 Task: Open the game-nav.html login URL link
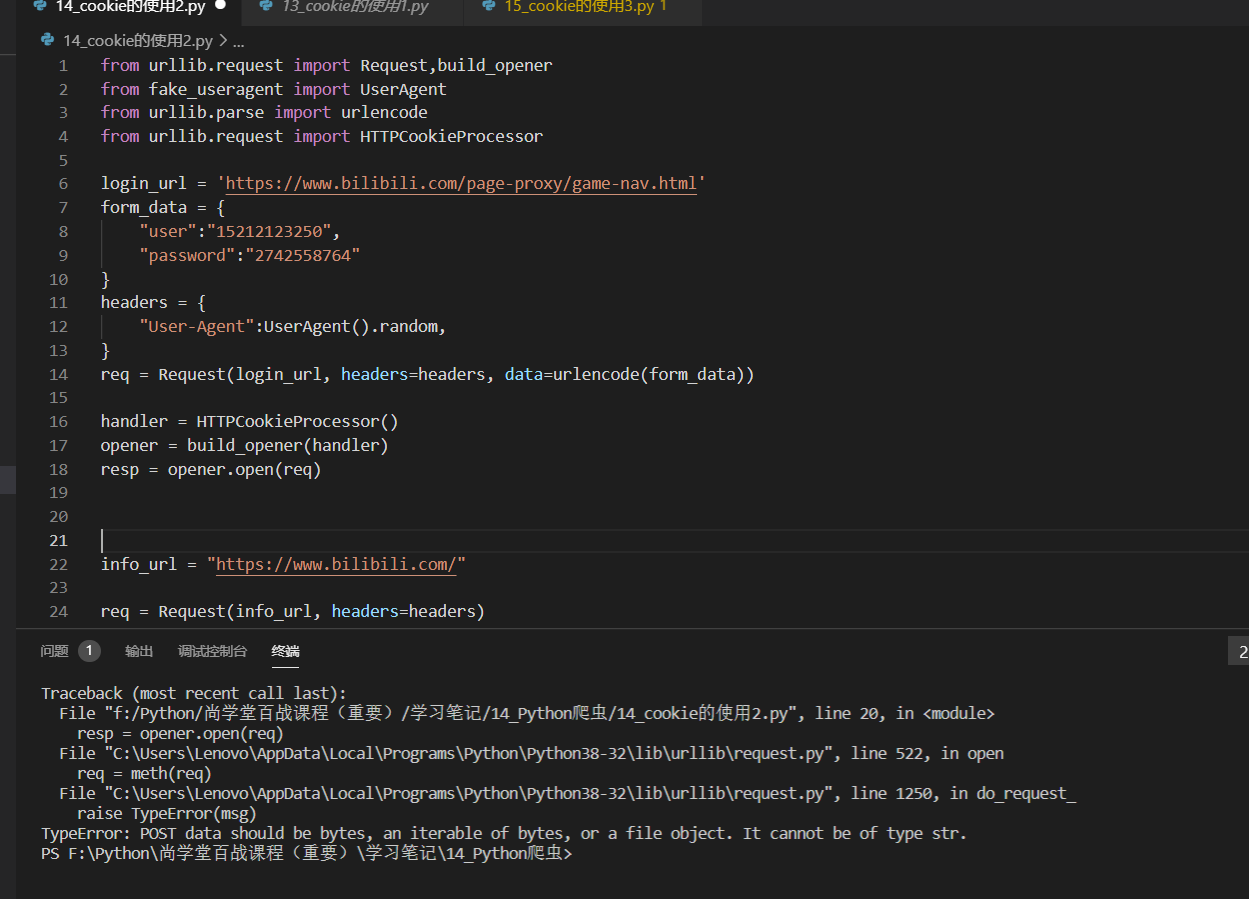point(462,184)
